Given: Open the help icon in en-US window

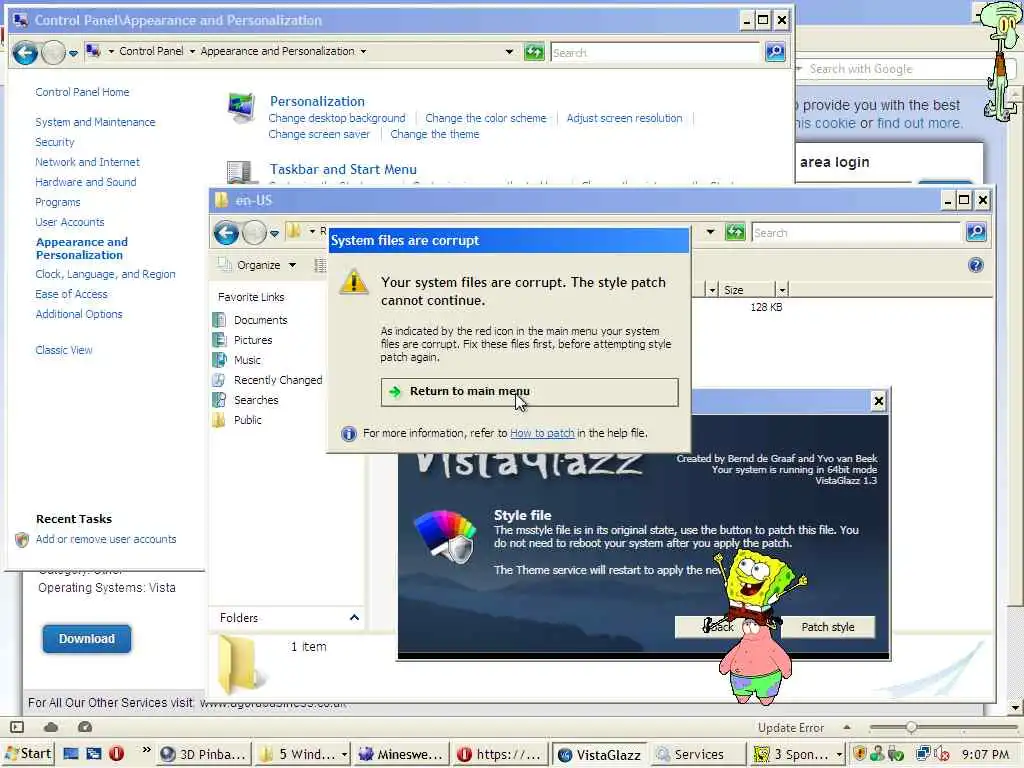Looking at the screenshot, I should 976,265.
